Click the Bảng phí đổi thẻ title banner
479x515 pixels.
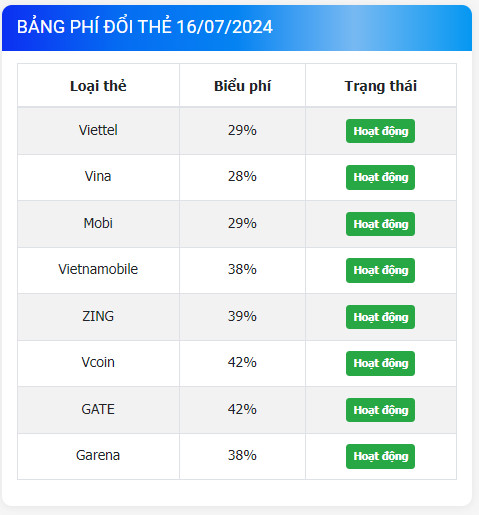pos(237,28)
